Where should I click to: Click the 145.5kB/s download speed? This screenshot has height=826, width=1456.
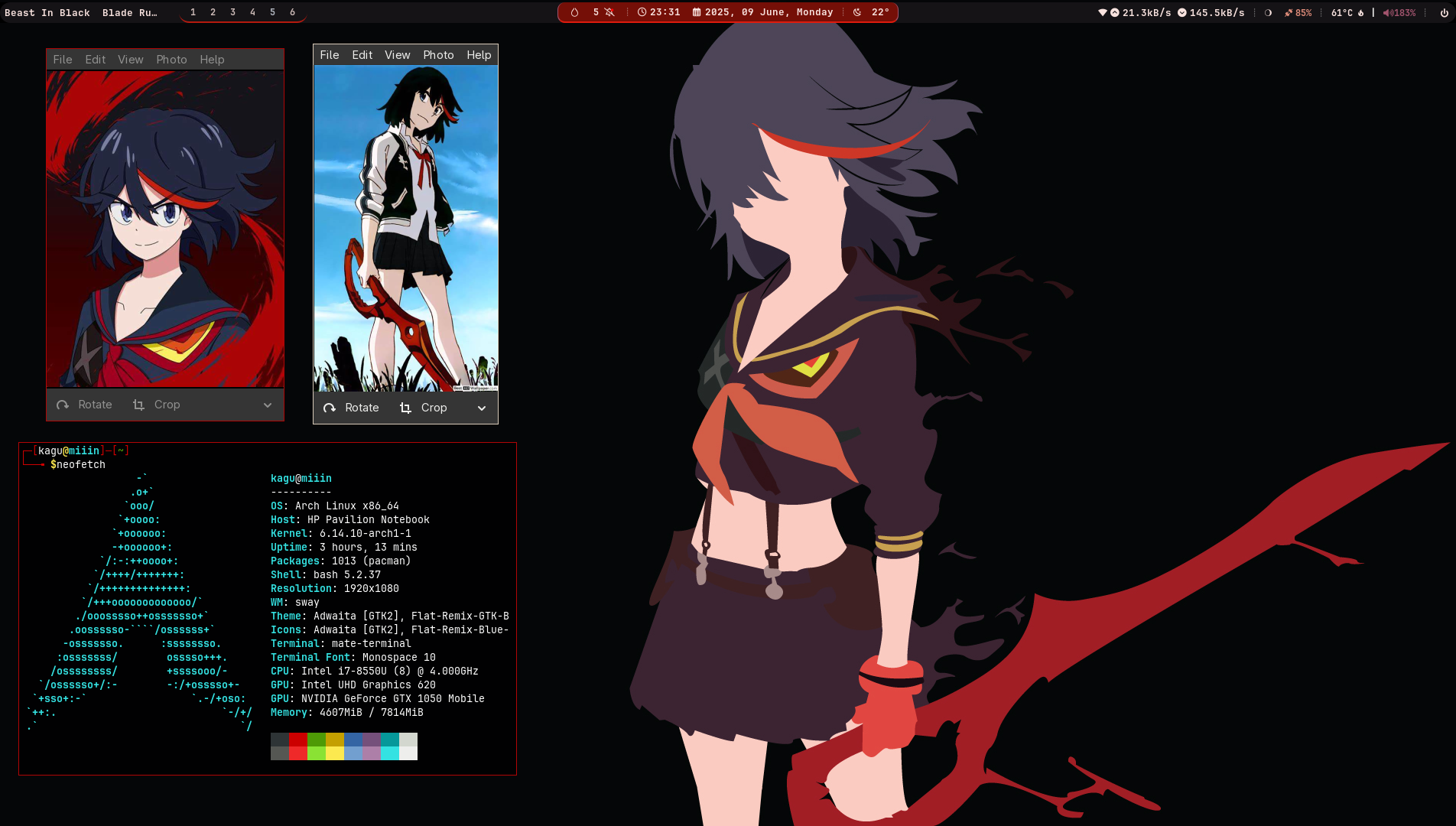click(x=1217, y=12)
